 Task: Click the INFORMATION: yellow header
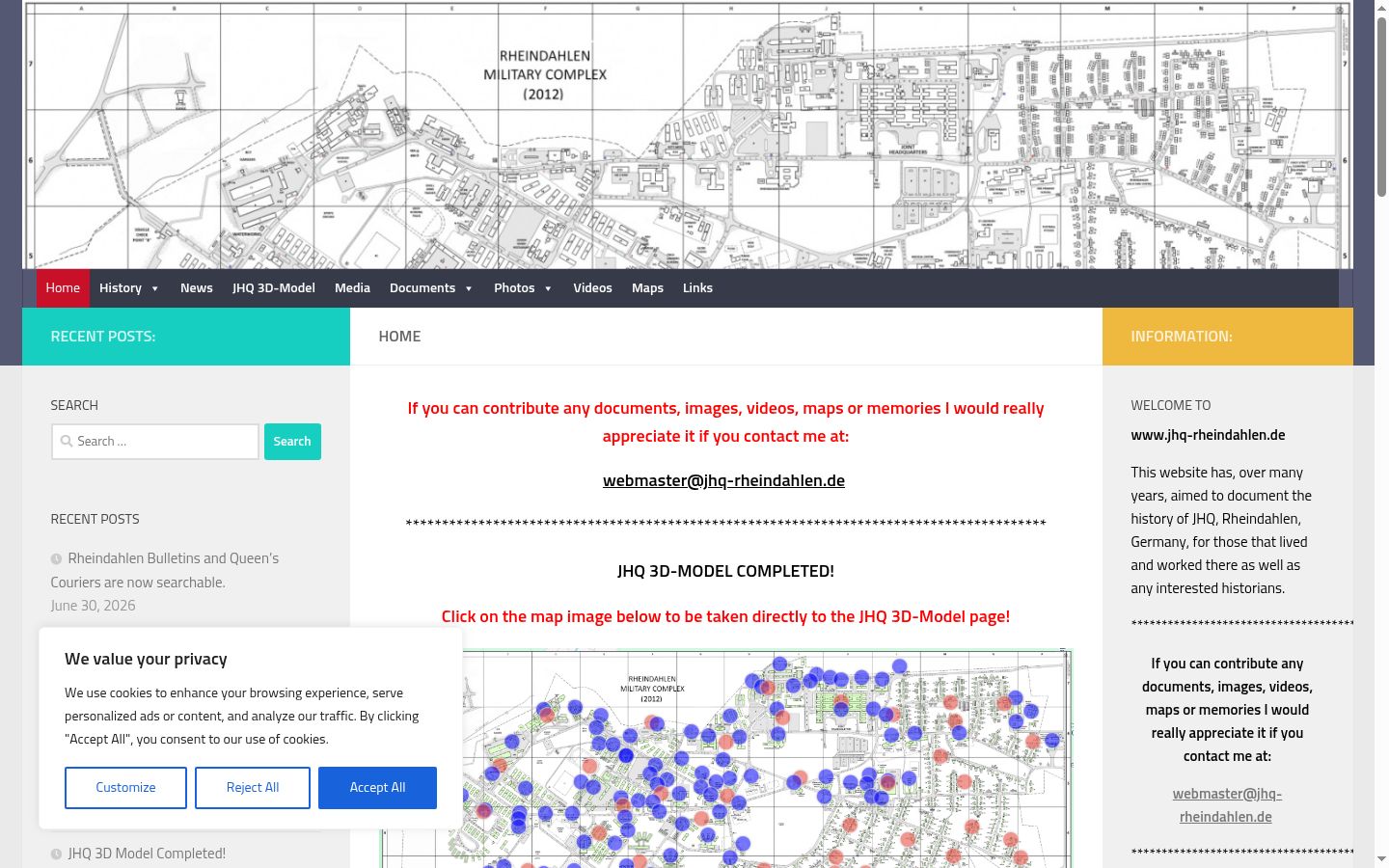(x=1228, y=337)
